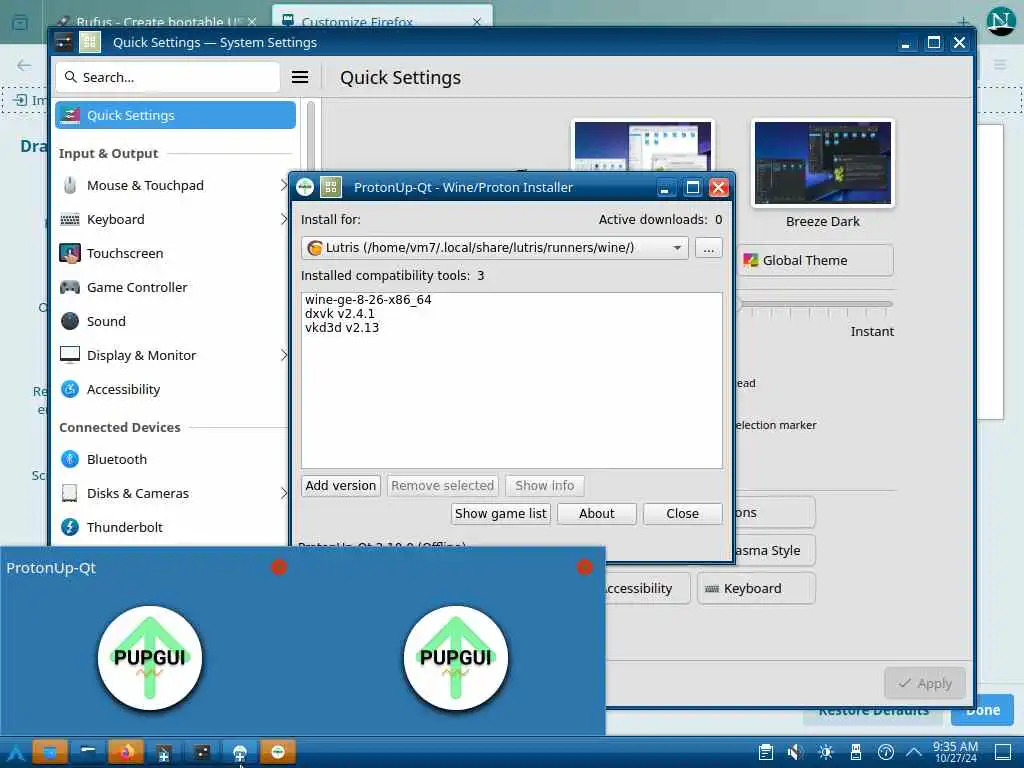1024x768 pixels.
Task: Select wine-ge-8-26-x86_64 in the list
Action: [368, 300]
